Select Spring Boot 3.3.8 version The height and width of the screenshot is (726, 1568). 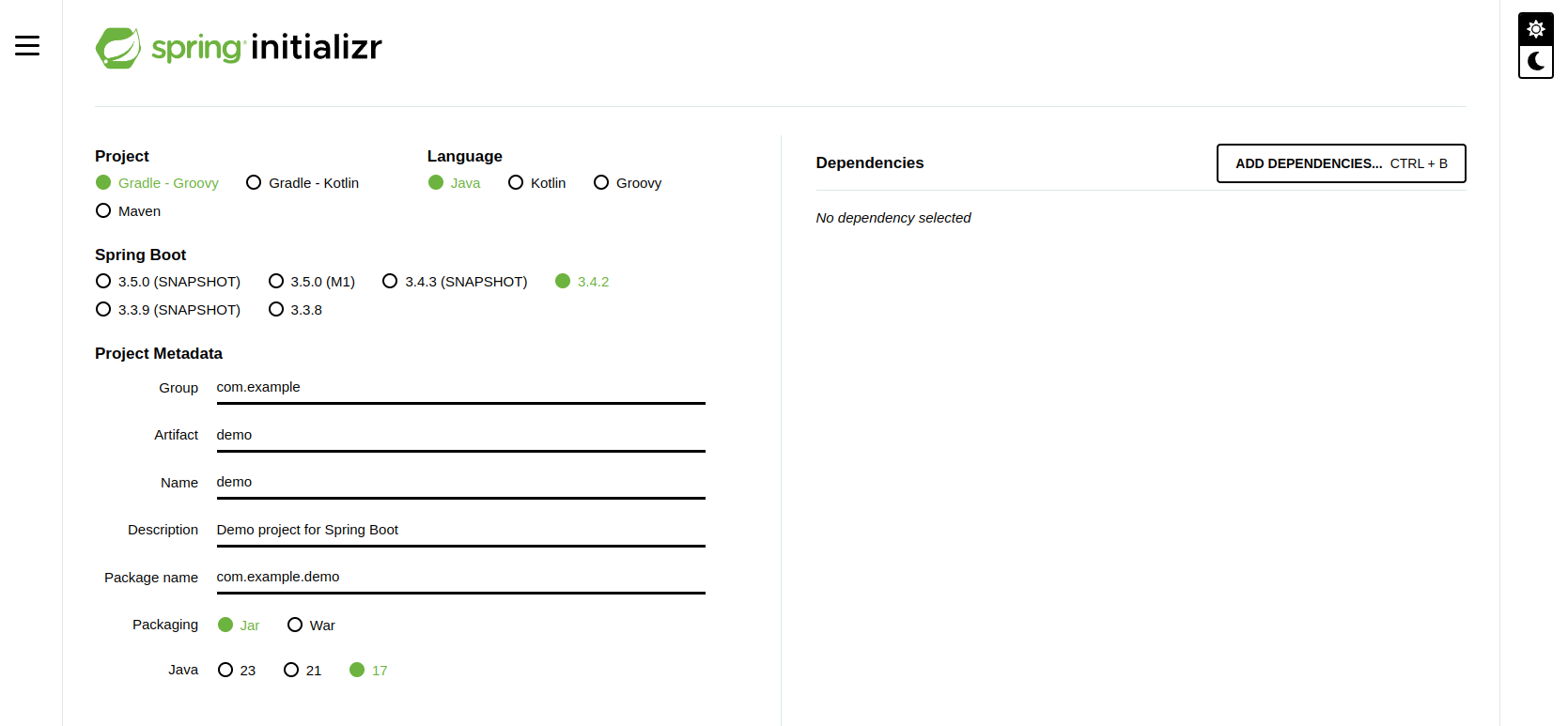point(296,310)
